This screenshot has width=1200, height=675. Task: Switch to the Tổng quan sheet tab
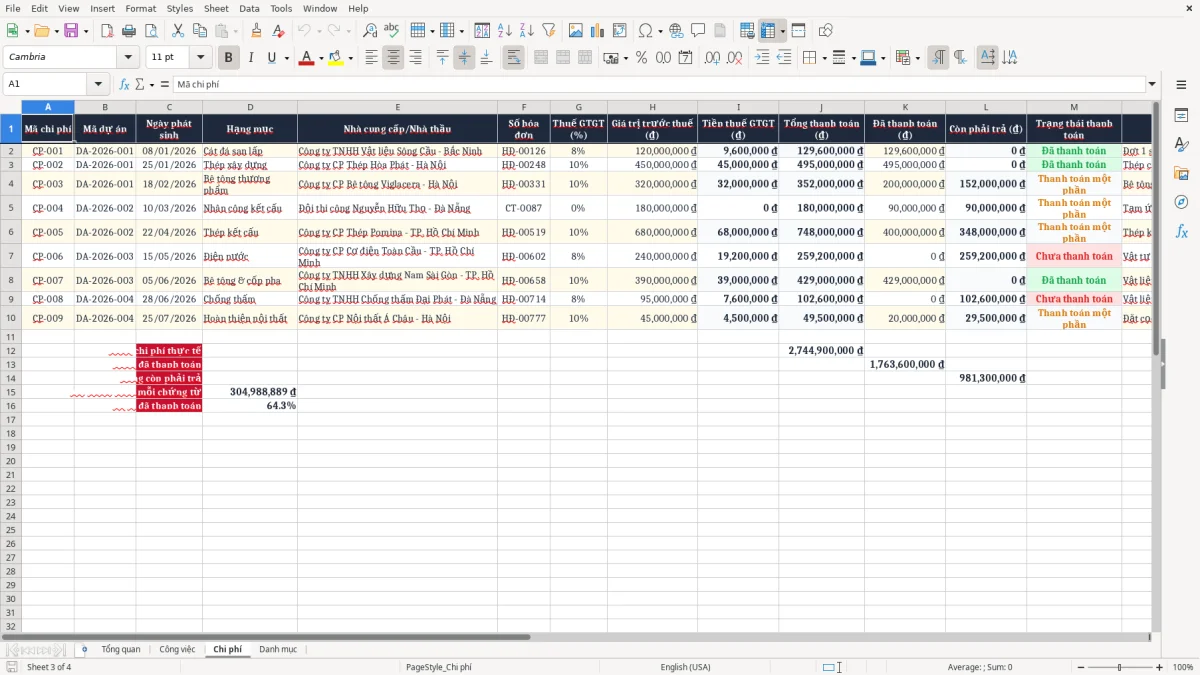click(x=121, y=649)
